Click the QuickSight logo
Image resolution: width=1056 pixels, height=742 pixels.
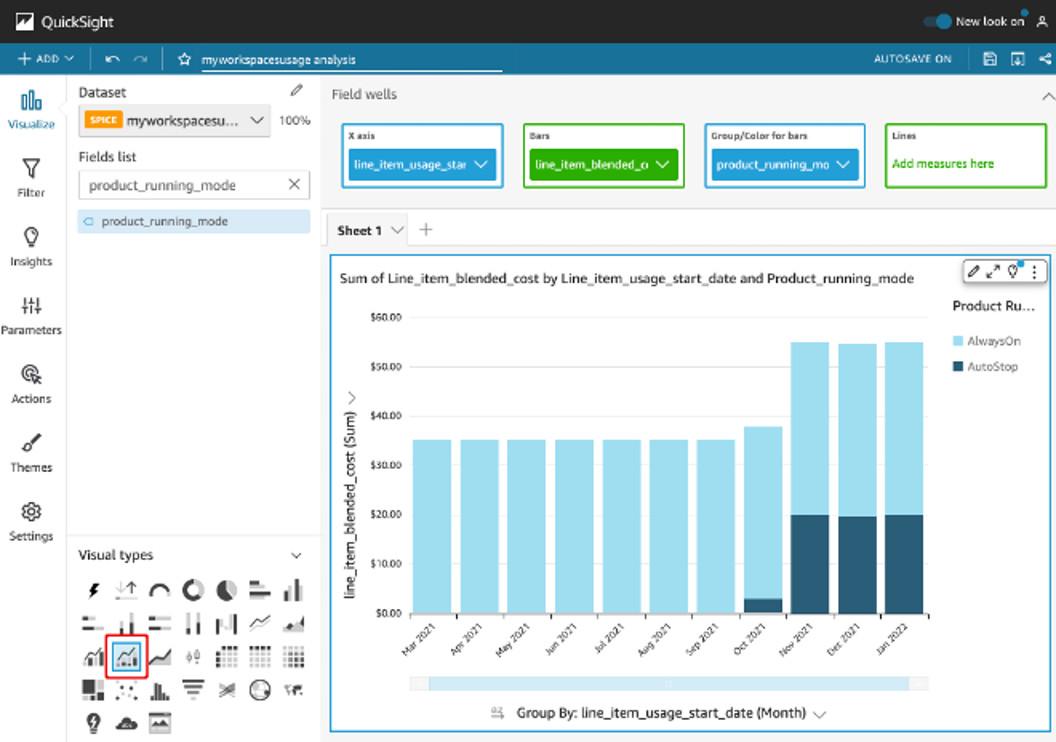pyautogui.click(x=25, y=22)
